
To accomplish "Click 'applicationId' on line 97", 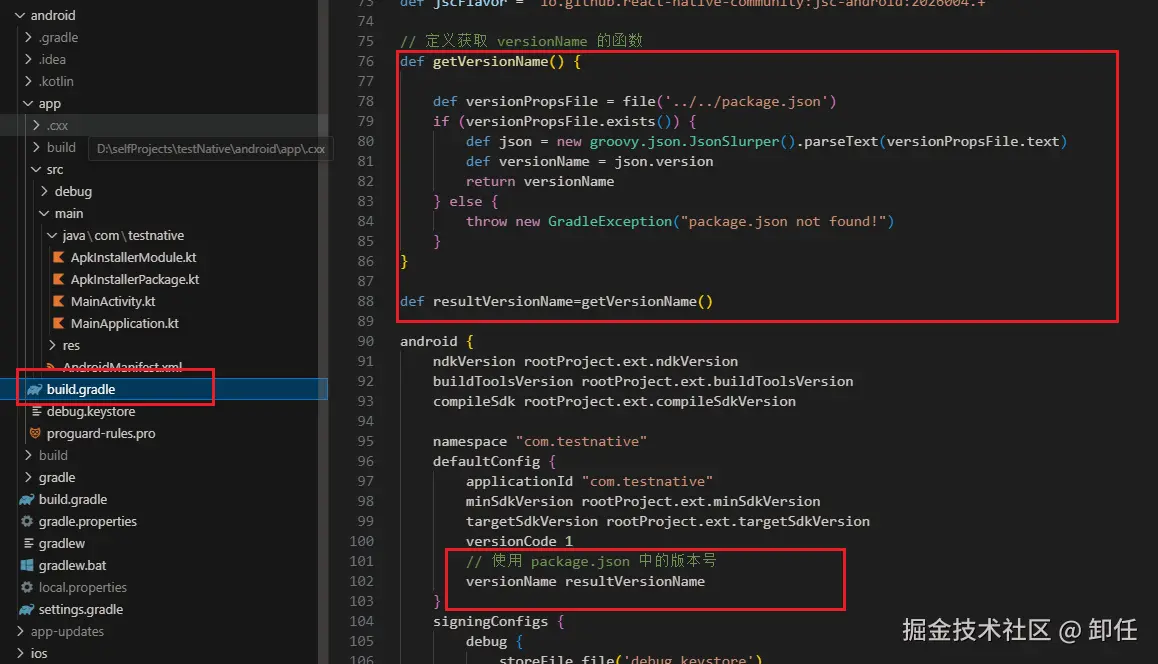I will point(519,481).
